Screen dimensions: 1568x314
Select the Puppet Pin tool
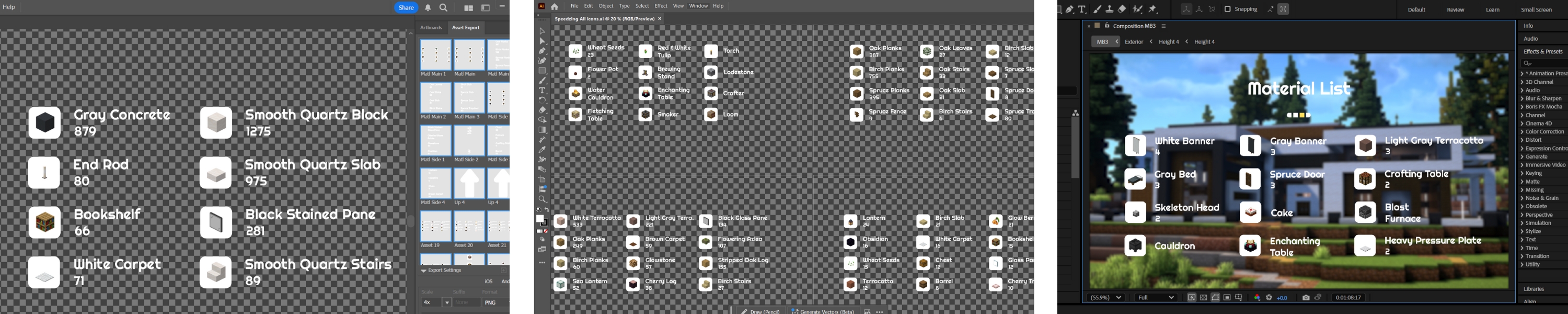click(1152, 9)
